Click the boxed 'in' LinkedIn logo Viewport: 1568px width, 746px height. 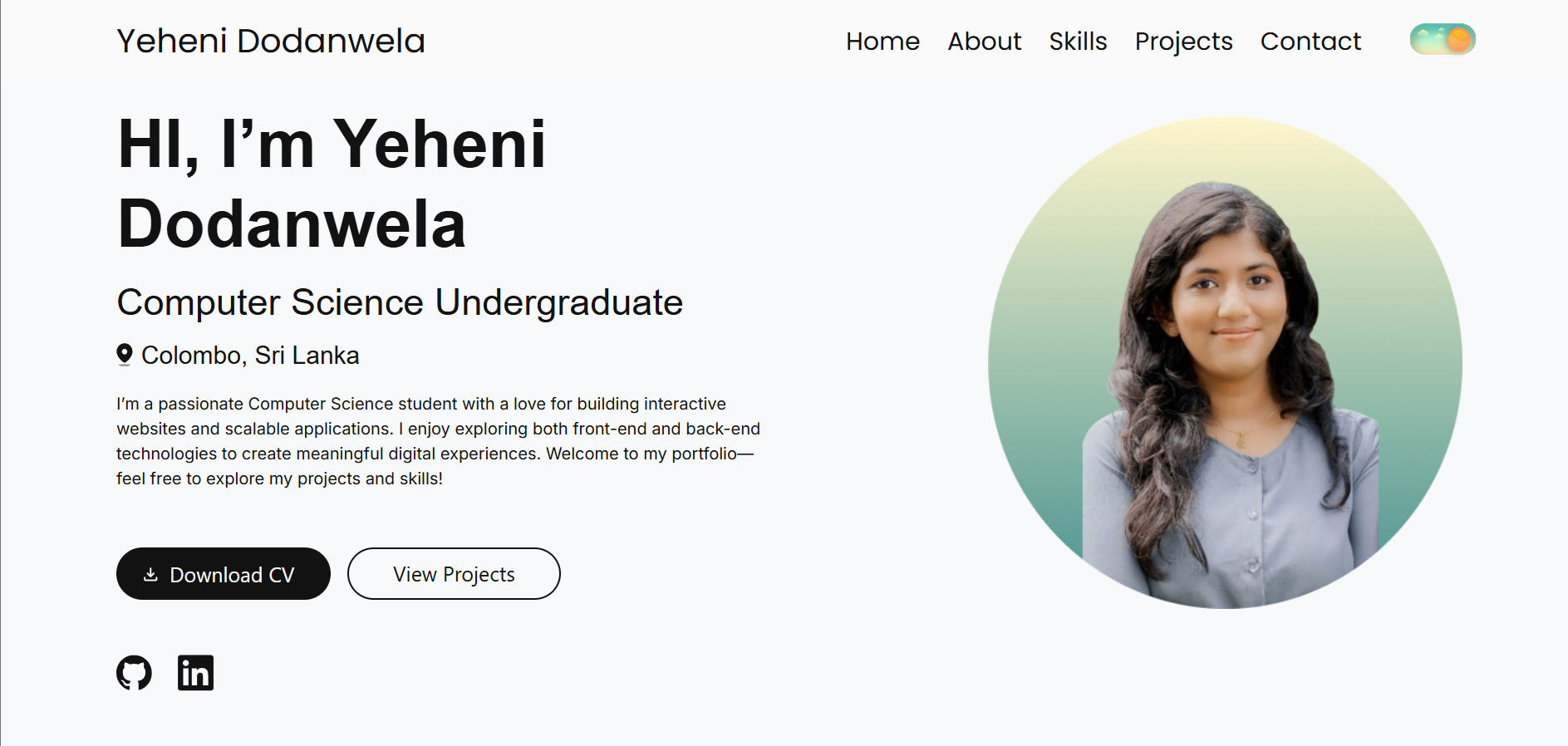coord(195,673)
